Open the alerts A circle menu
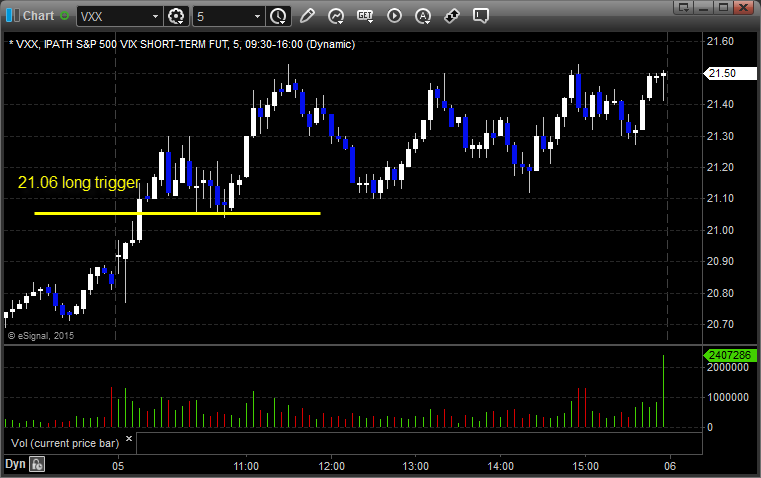The width and height of the screenshot is (761, 478). (423, 16)
